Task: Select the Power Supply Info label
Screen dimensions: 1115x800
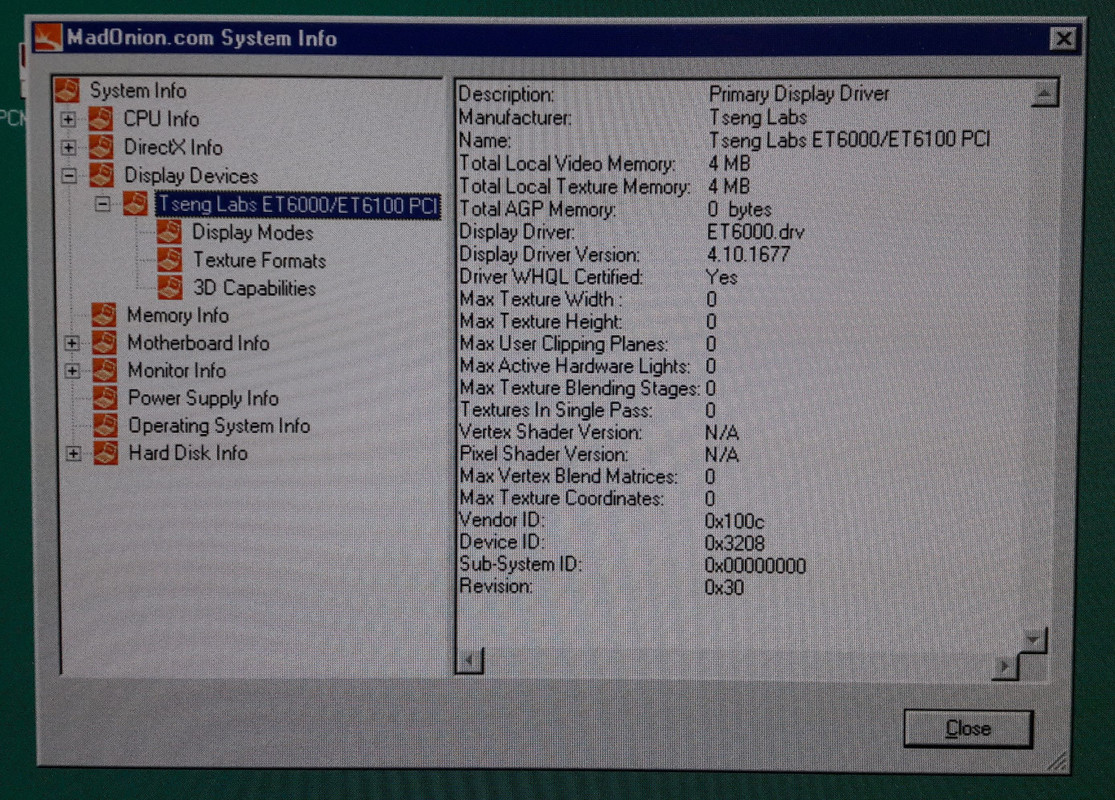Action: [x=203, y=398]
